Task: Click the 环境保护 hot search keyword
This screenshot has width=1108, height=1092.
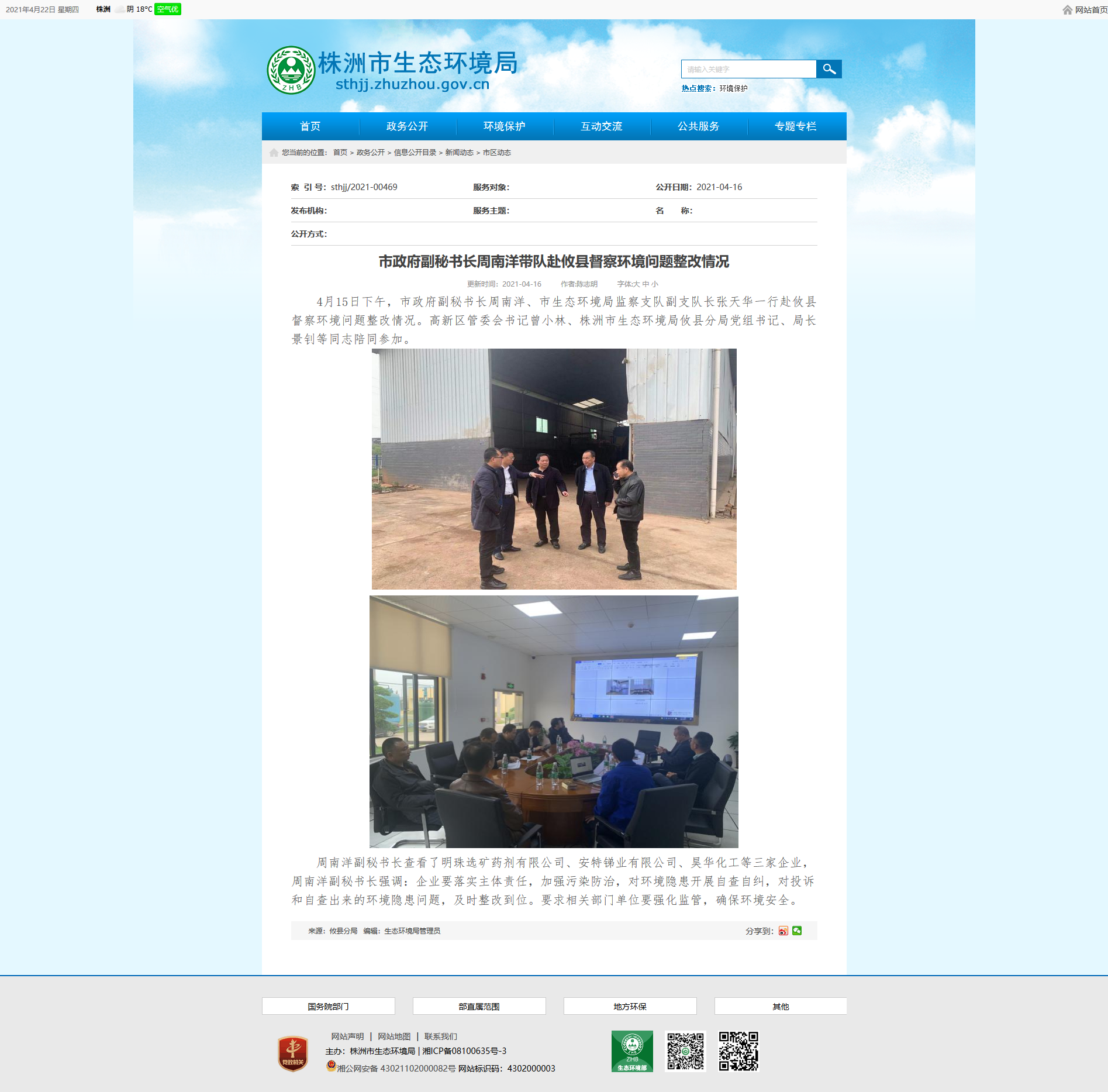Action: [733, 88]
